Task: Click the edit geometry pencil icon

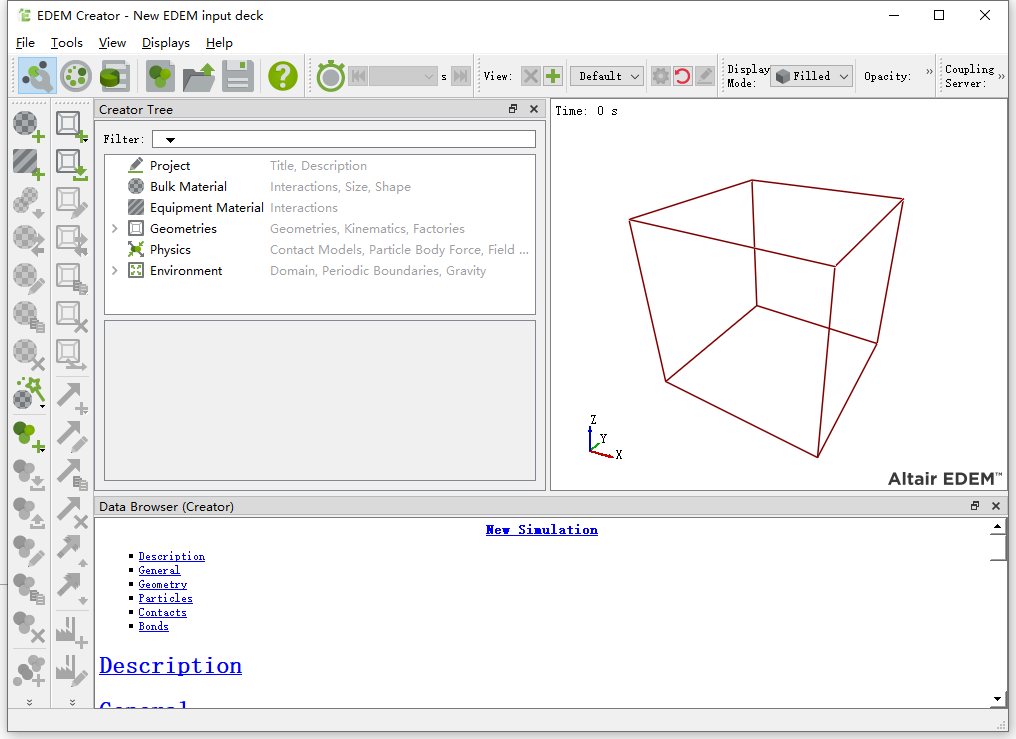Action: point(71,202)
